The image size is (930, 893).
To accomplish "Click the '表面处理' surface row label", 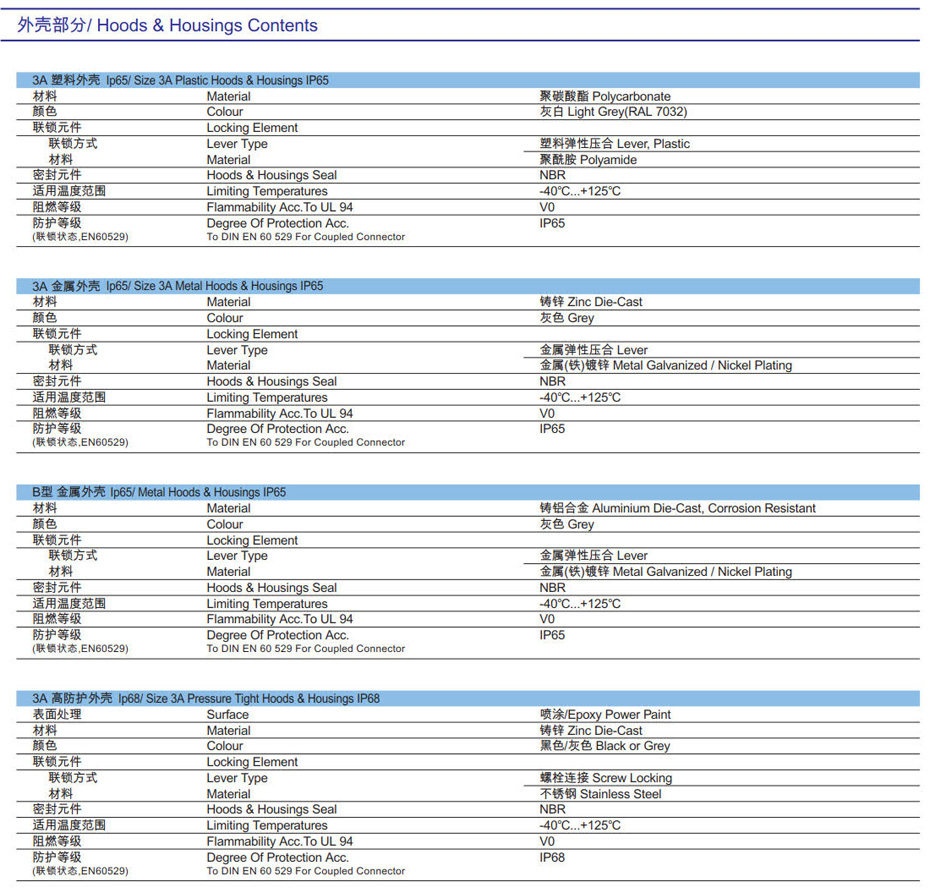I will [x=57, y=715].
